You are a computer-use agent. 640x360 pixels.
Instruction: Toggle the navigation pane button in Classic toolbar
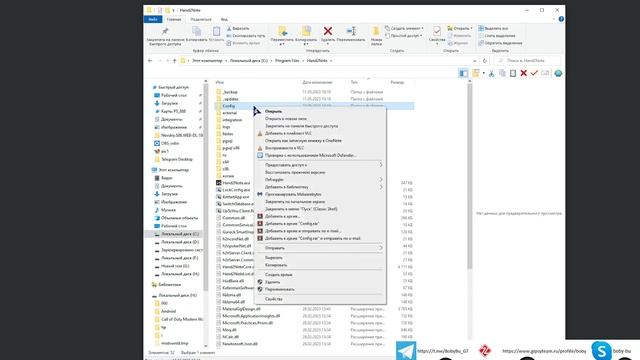click(x=463, y=73)
